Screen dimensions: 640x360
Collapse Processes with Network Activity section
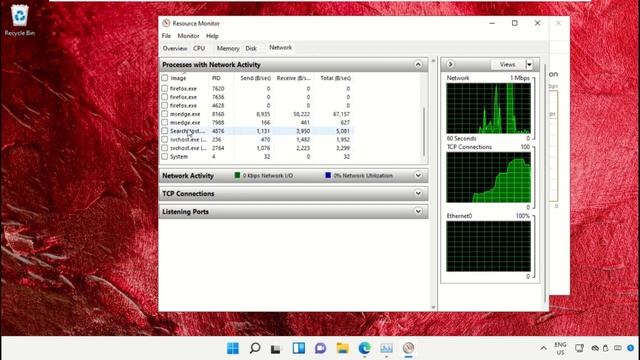(x=418, y=64)
